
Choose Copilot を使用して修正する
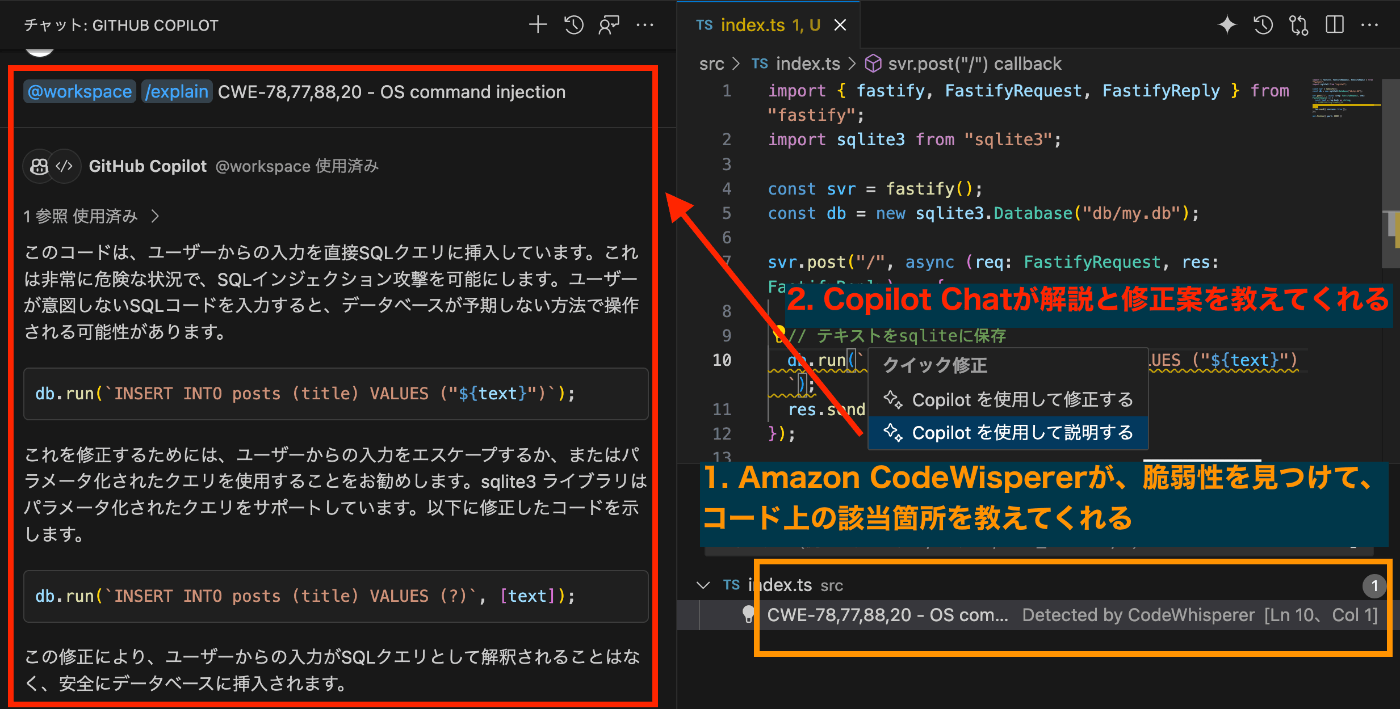coord(1008,400)
